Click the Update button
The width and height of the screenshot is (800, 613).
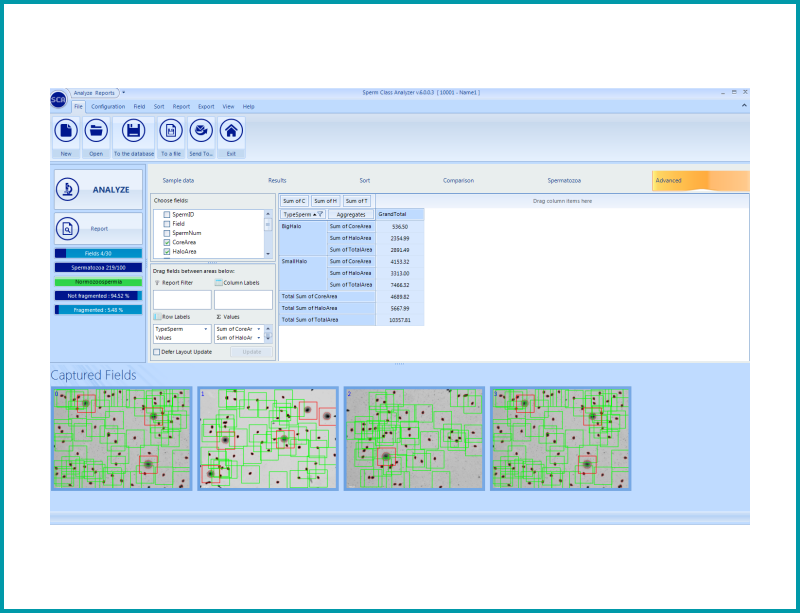[x=252, y=352]
